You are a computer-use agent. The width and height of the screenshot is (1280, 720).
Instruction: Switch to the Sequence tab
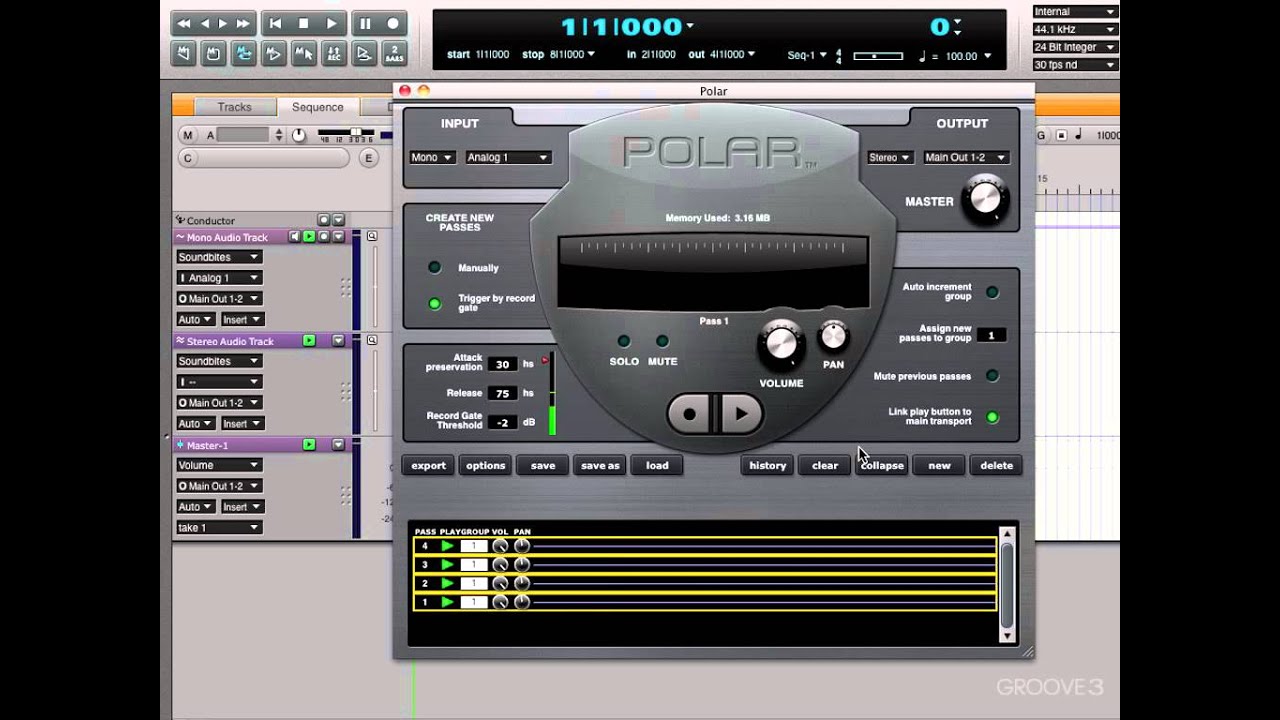[318, 107]
